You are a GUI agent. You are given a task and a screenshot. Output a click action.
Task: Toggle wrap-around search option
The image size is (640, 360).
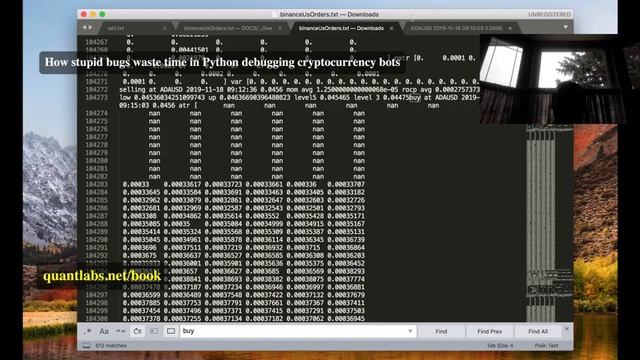138,331
